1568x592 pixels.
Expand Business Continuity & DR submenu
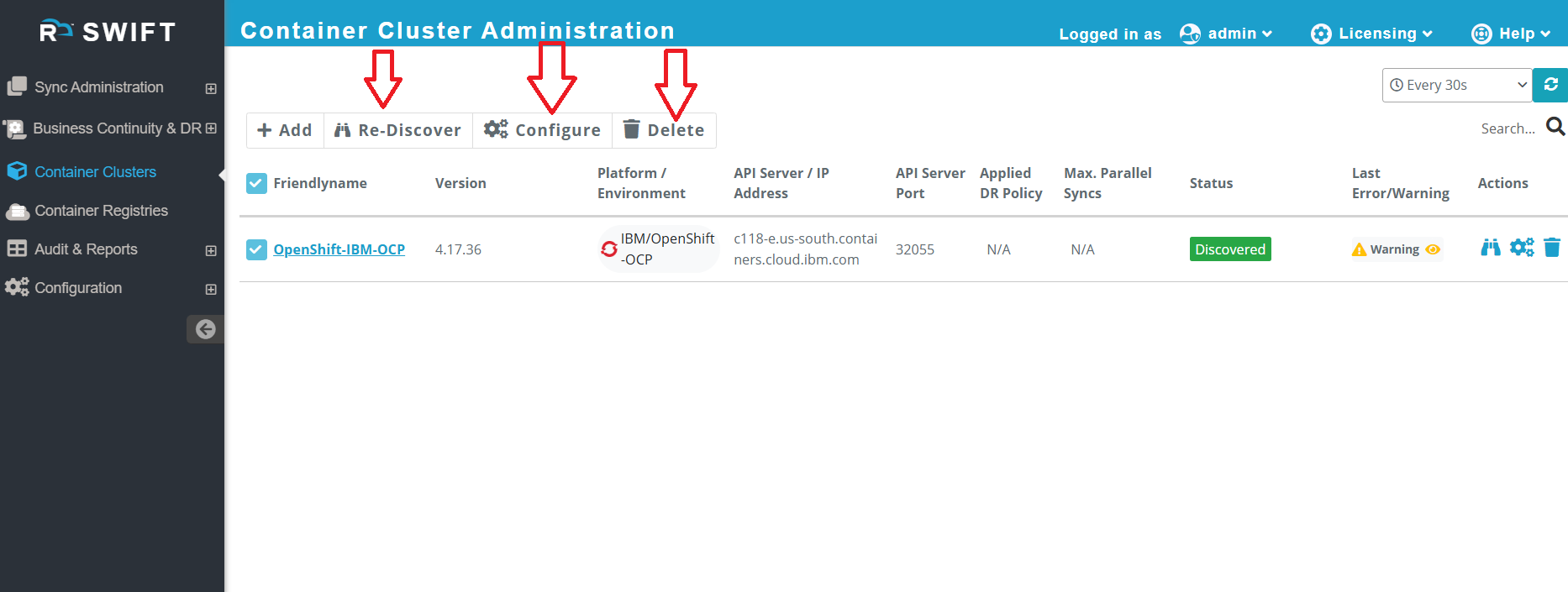[x=211, y=128]
